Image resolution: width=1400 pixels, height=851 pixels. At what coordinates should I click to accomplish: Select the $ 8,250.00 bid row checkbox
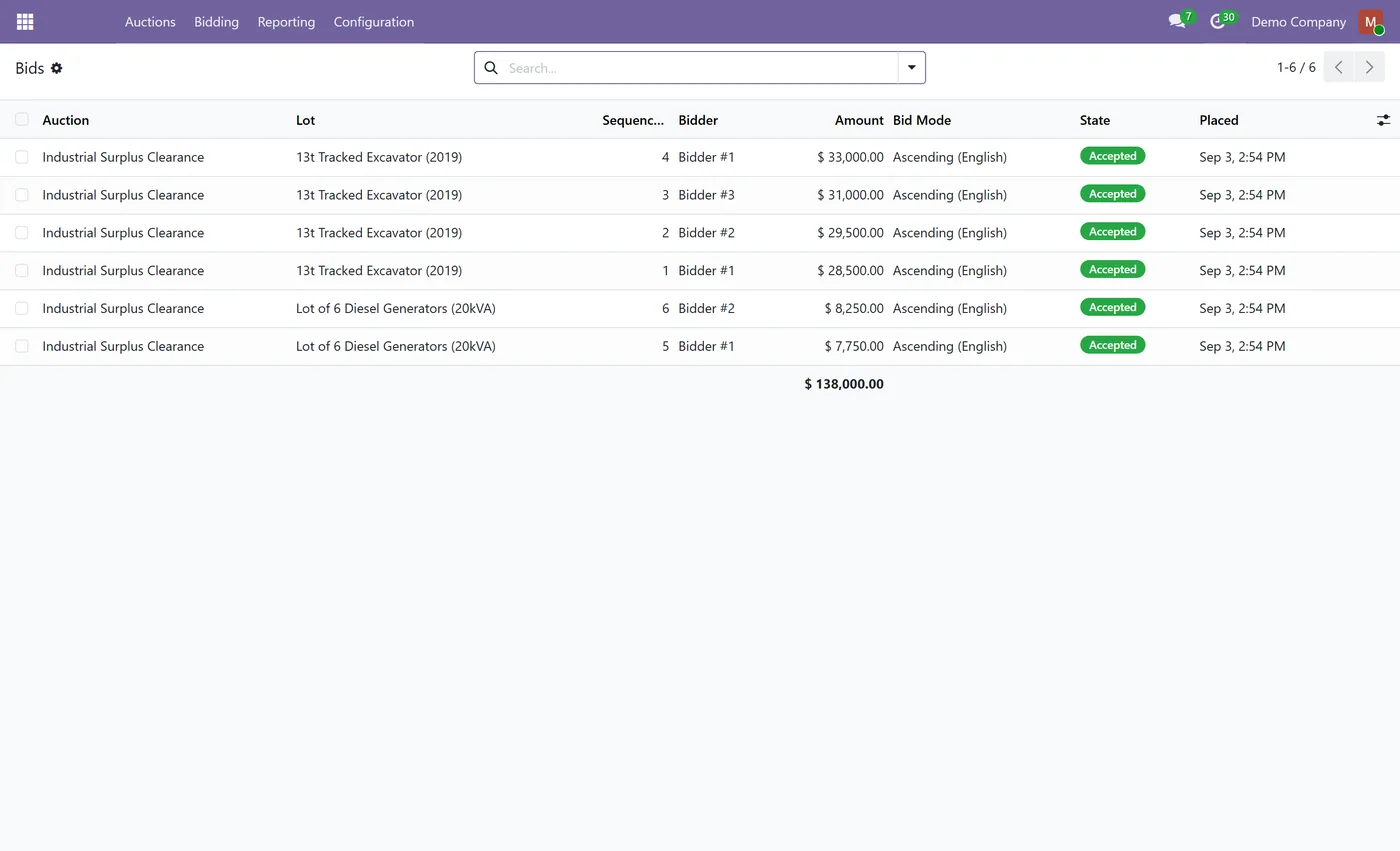[22, 309]
